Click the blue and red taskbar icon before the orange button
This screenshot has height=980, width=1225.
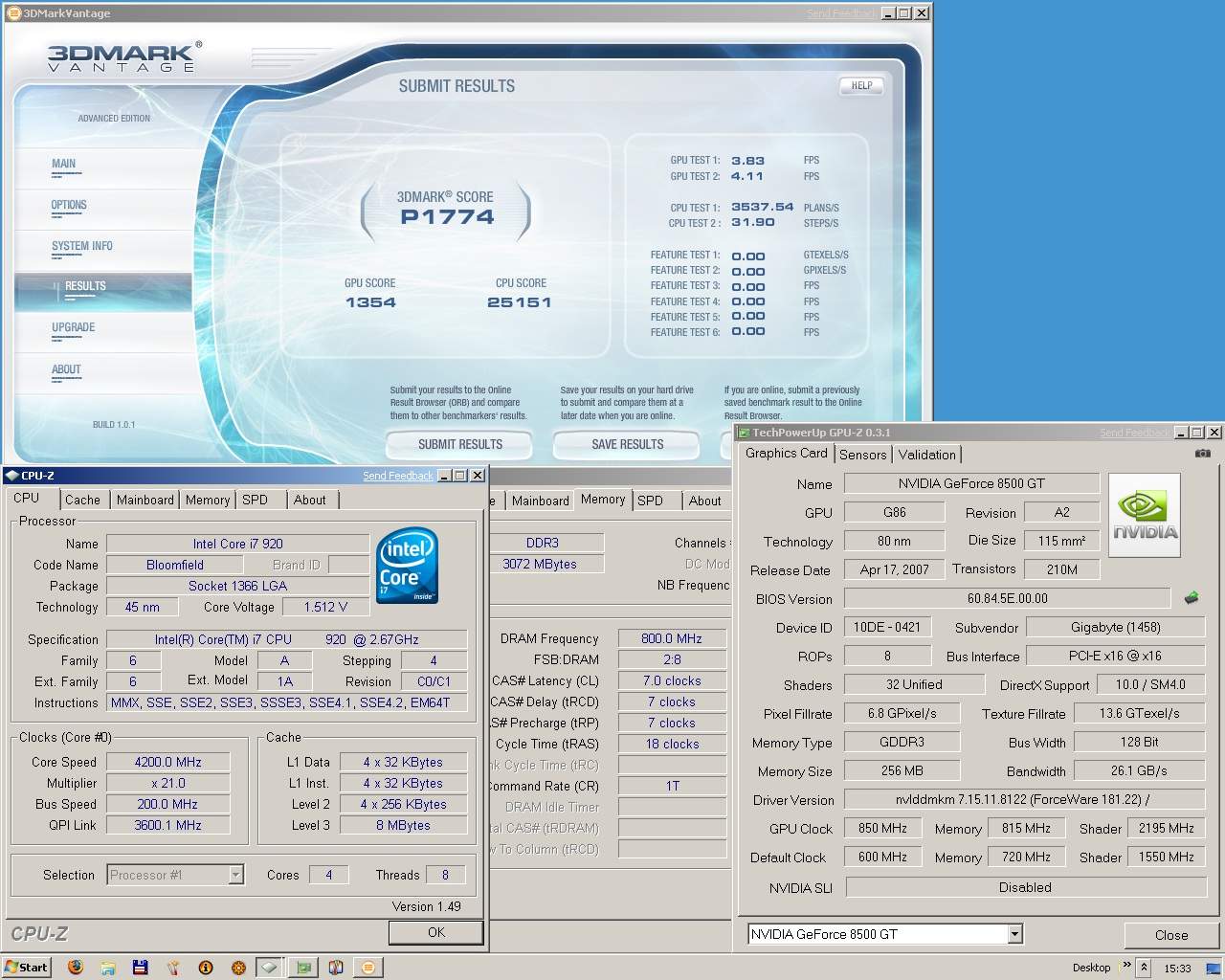[336, 968]
